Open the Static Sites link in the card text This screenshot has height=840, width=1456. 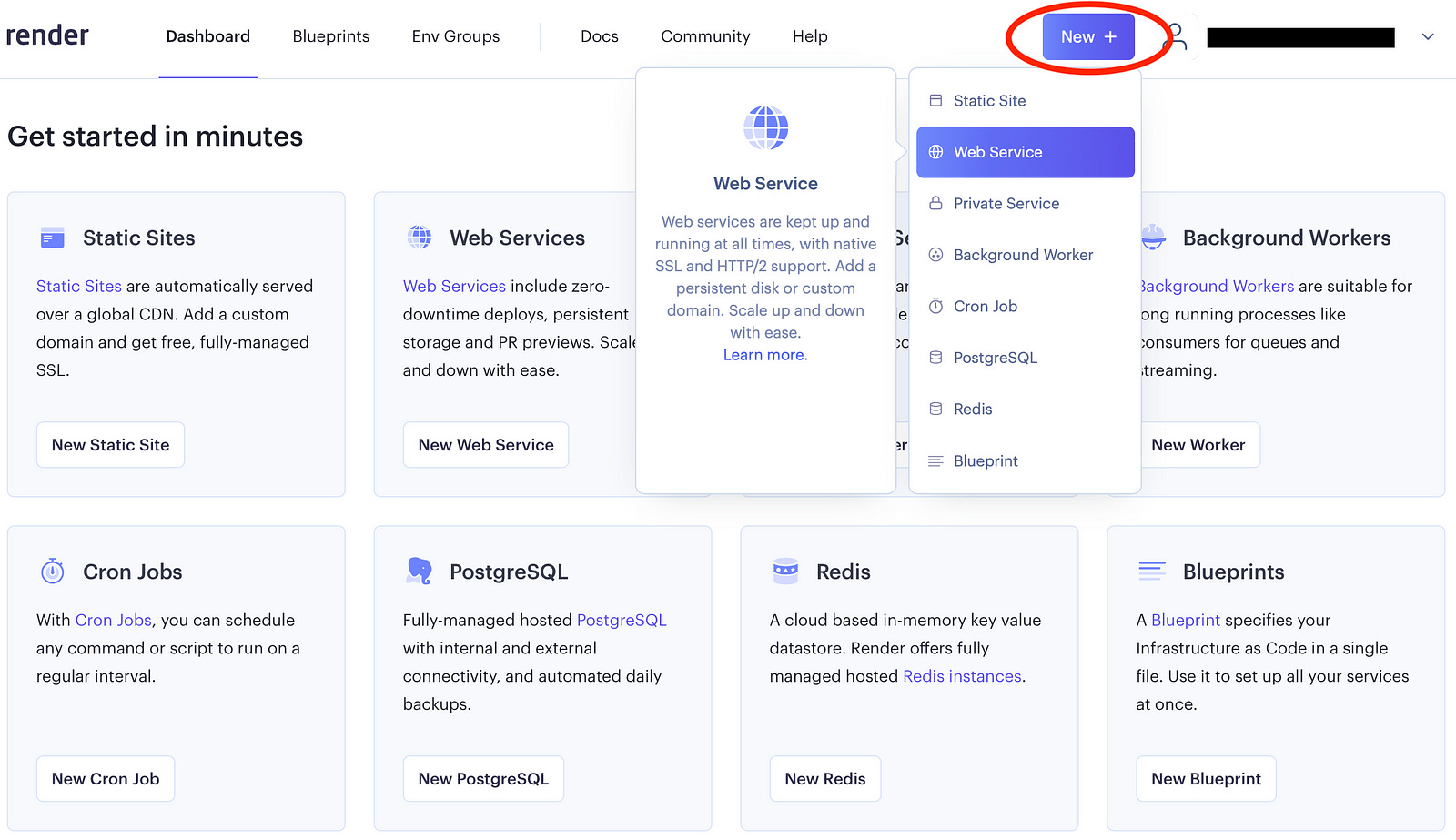point(79,286)
